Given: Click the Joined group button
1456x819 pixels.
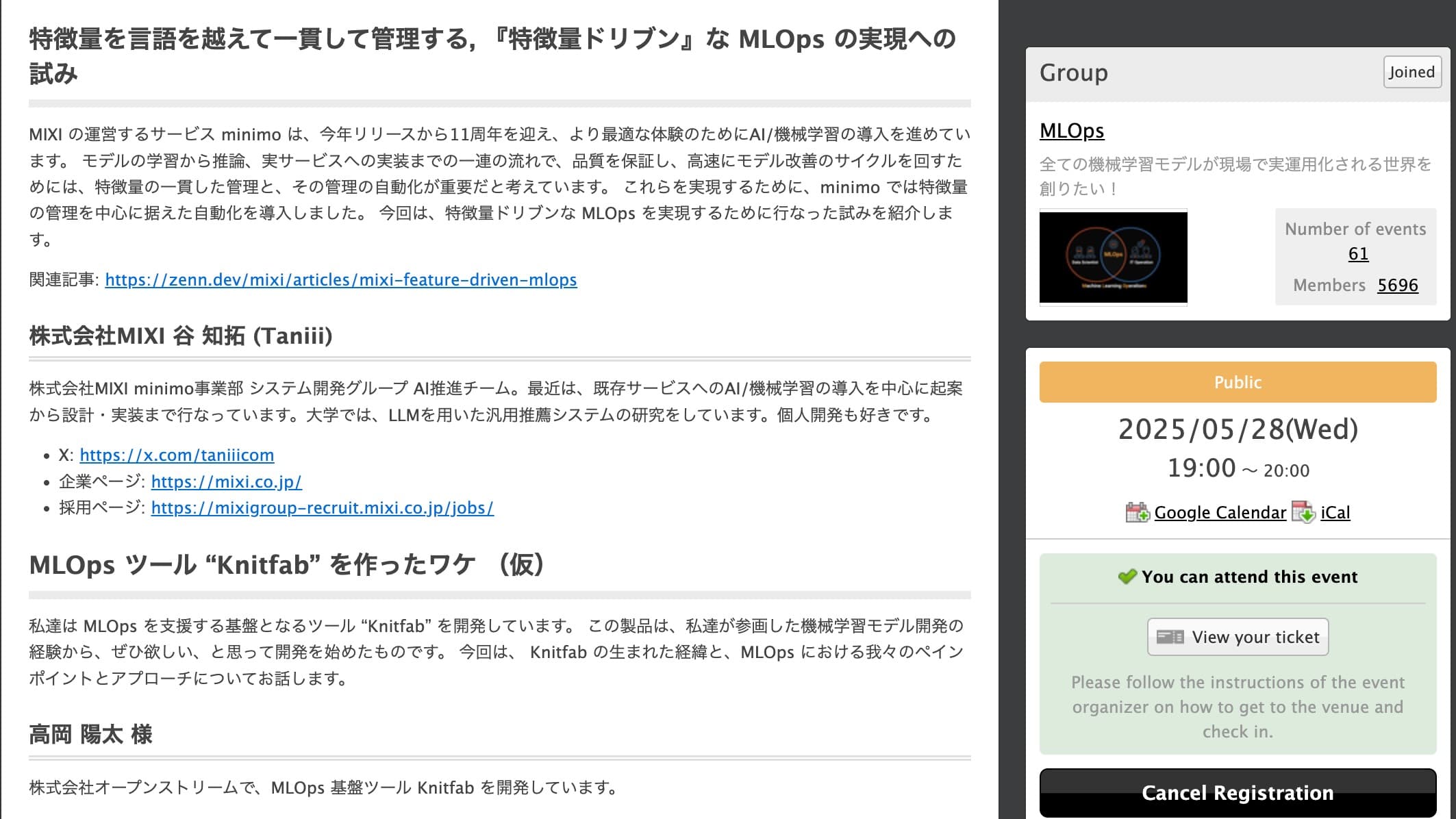Looking at the screenshot, I should pyautogui.click(x=1411, y=72).
